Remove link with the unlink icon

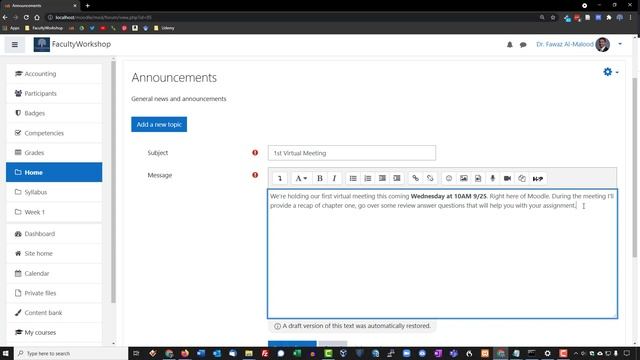[x=430, y=178]
